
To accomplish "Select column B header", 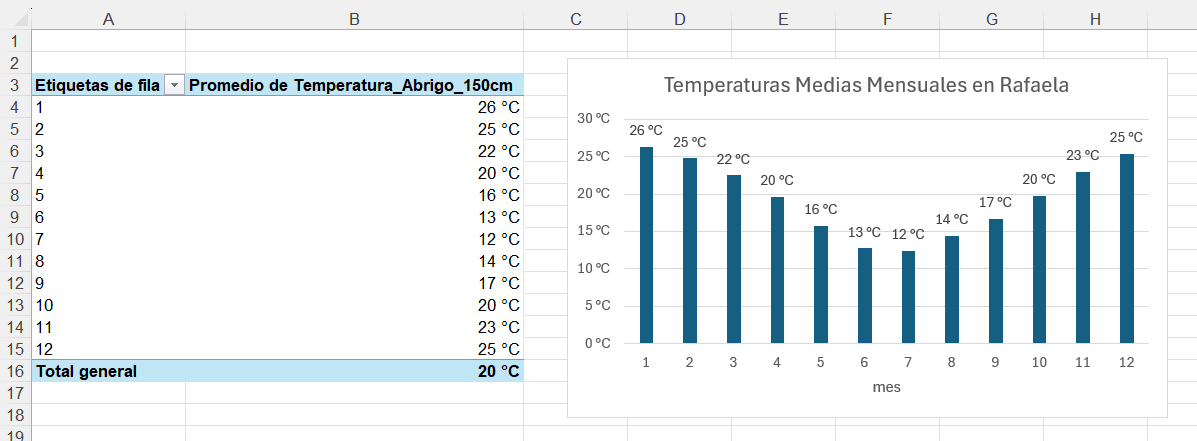I will click(x=354, y=20).
